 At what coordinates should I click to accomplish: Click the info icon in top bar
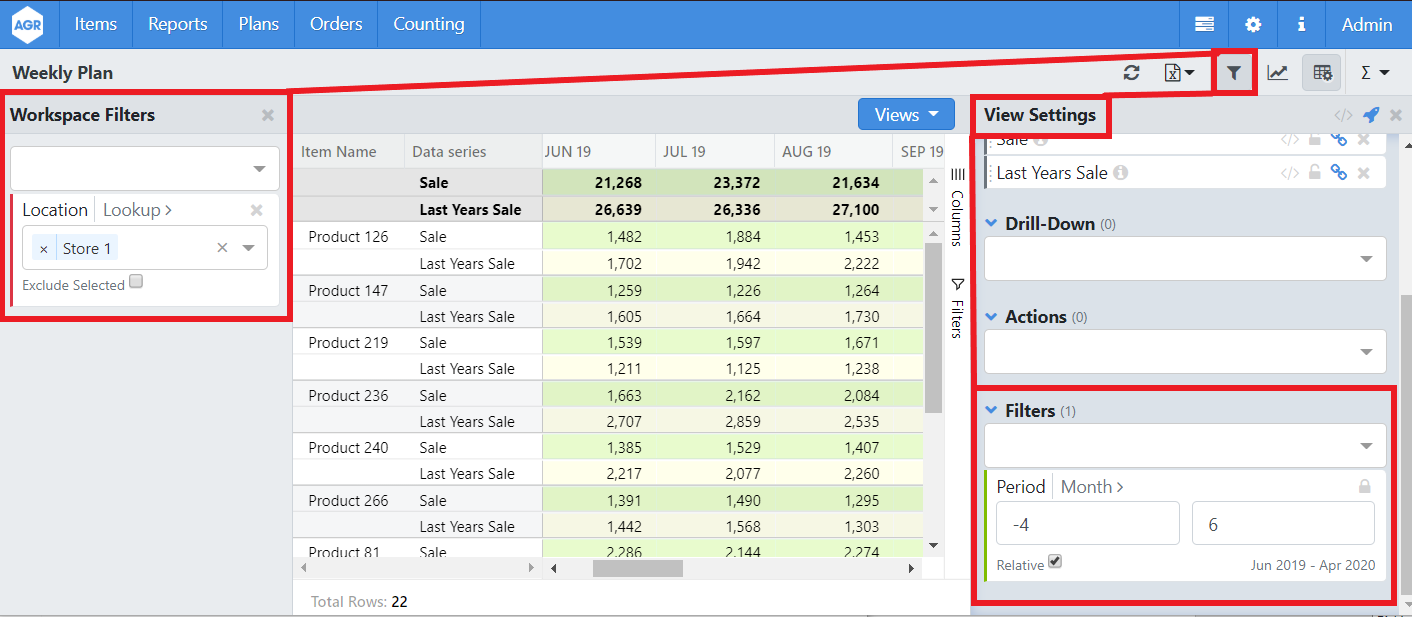[1301, 24]
